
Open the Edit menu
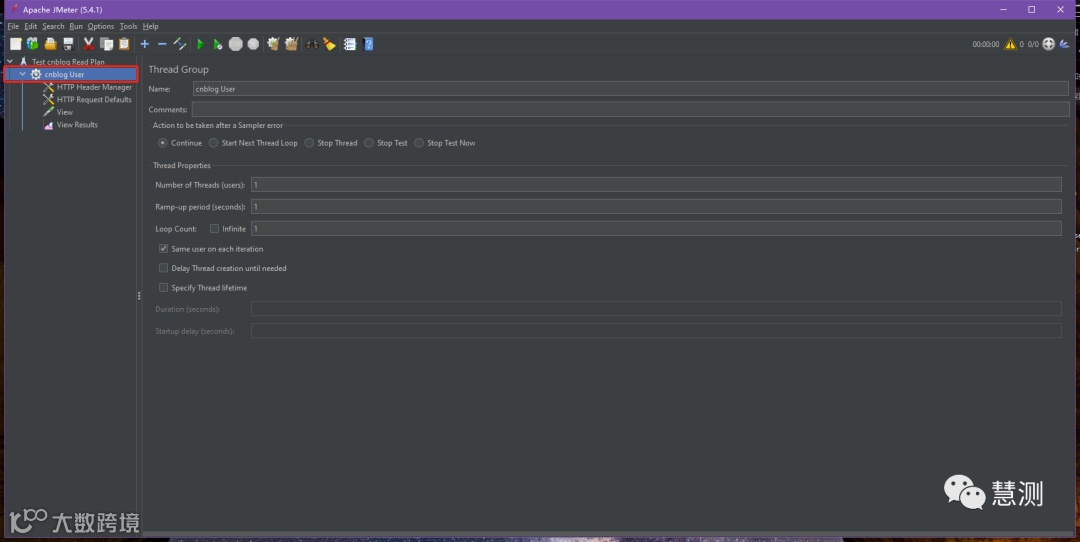pyautogui.click(x=30, y=26)
